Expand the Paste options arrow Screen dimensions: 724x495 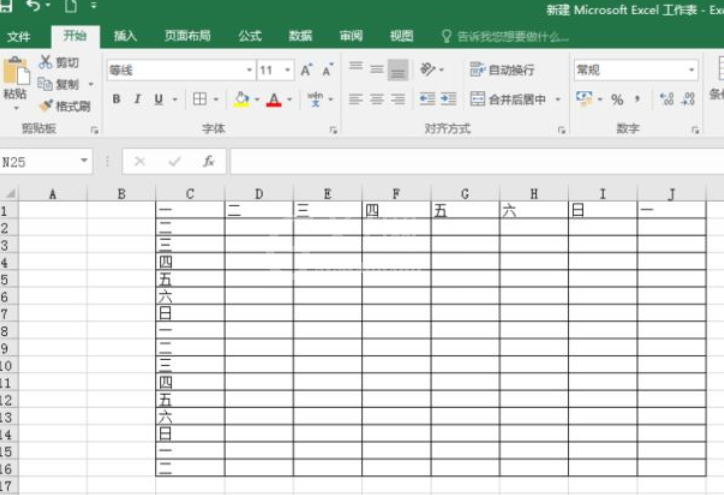click(16, 108)
